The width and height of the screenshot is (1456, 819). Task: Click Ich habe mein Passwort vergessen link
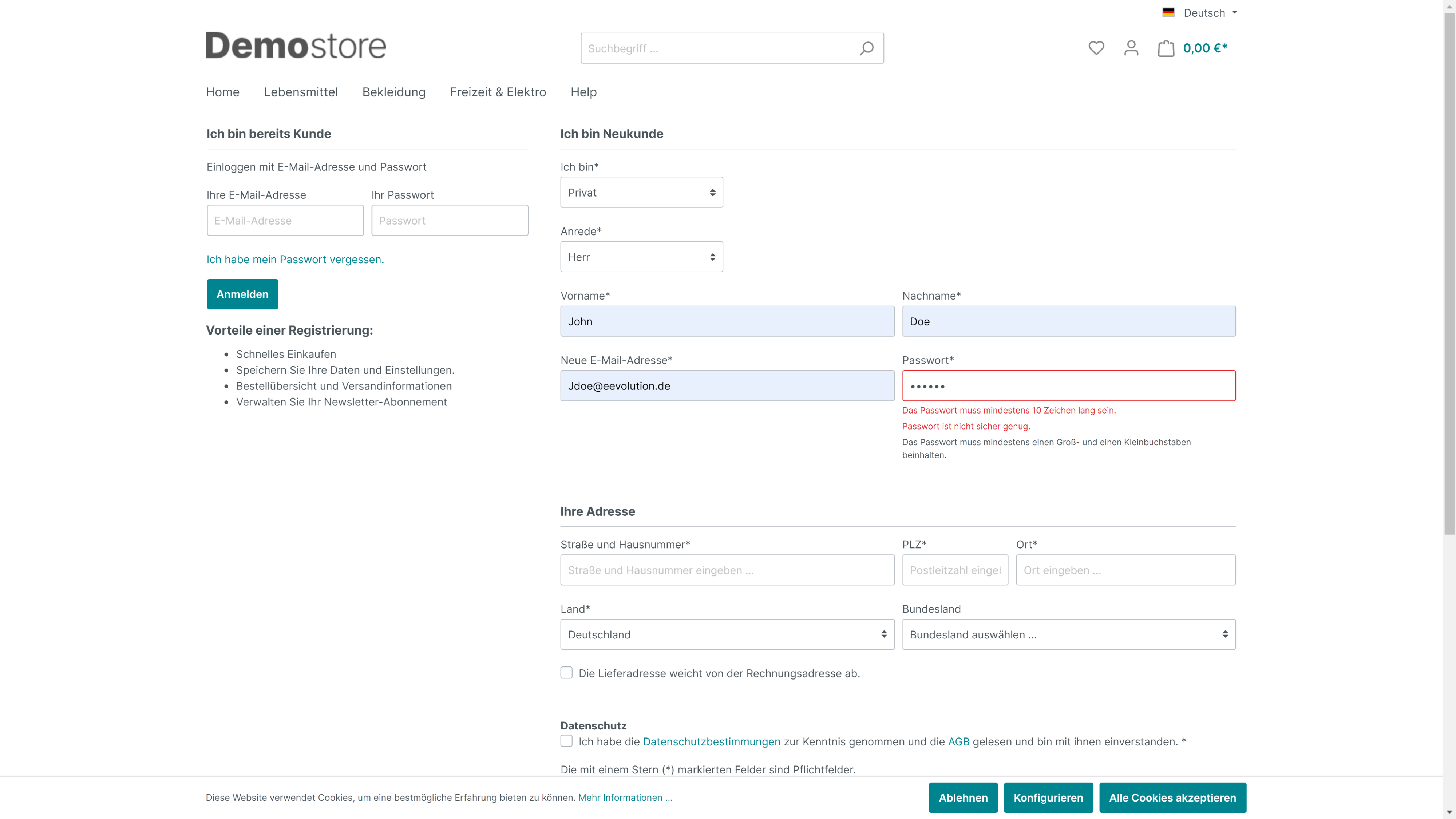point(295,260)
